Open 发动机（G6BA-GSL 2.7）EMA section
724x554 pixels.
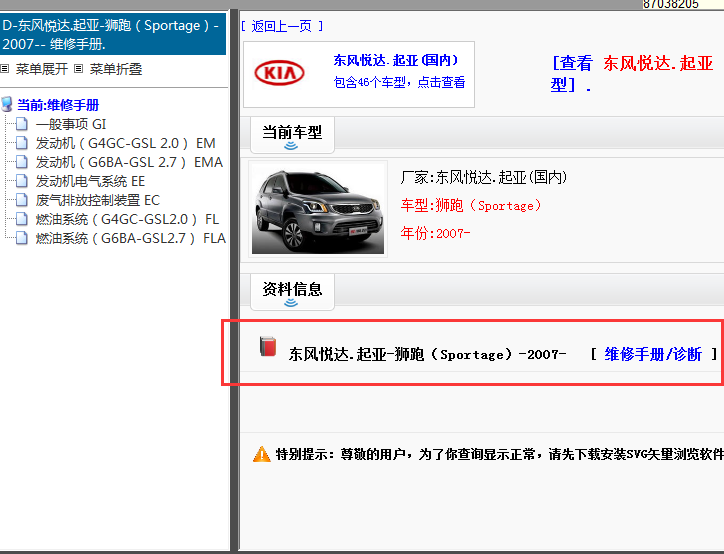click(x=129, y=162)
